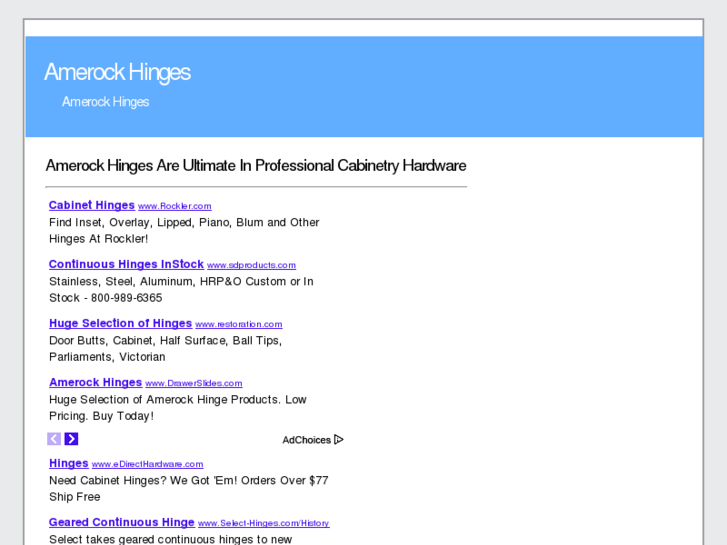This screenshot has width=727, height=545.
Task: Open the Amerock Hinges ad link
Action: pos(96,382)
